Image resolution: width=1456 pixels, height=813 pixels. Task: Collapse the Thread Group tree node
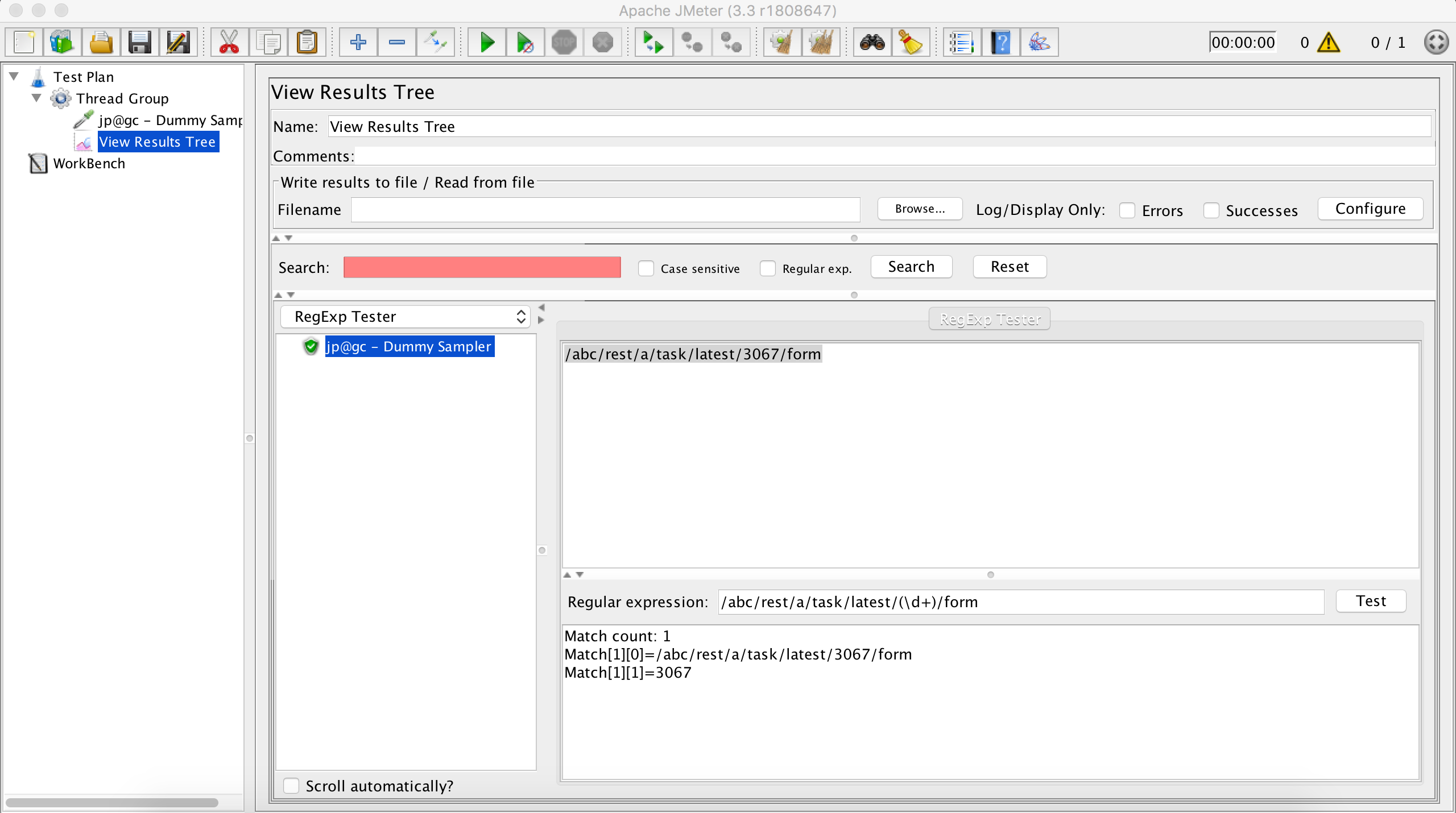(36, 98)
